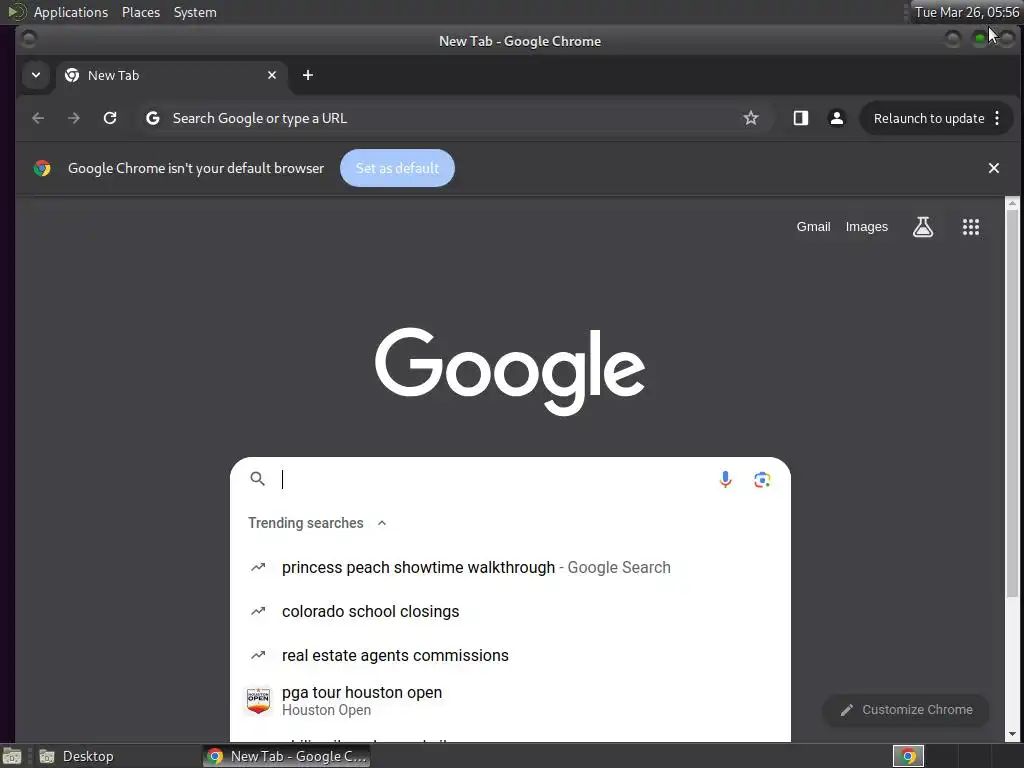Open the Applications menu
Image resolution: width=1024 pixels, height=768 pixels.
point(71,12)
